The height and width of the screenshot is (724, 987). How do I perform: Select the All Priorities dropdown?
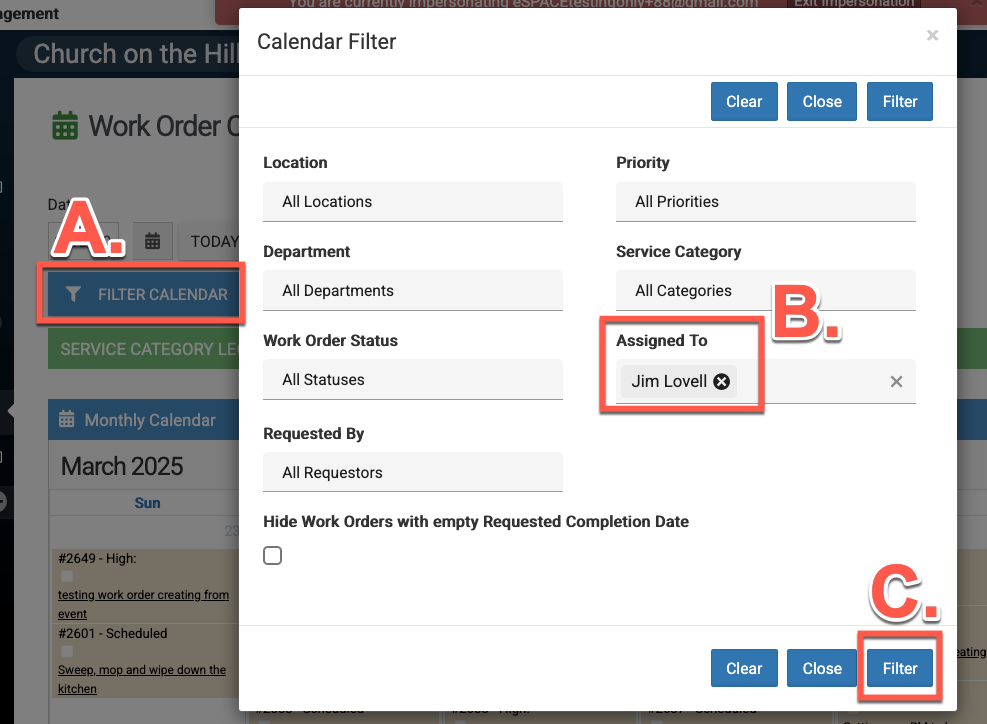click(765, 202)
